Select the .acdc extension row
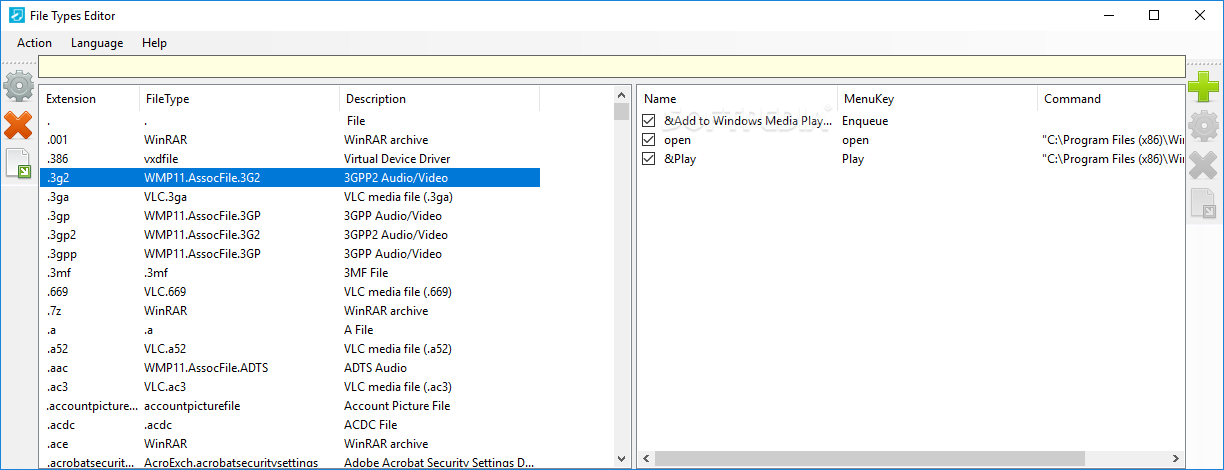Image resolution: width=1224 pixels, height=470 pixels. [290, 425]
